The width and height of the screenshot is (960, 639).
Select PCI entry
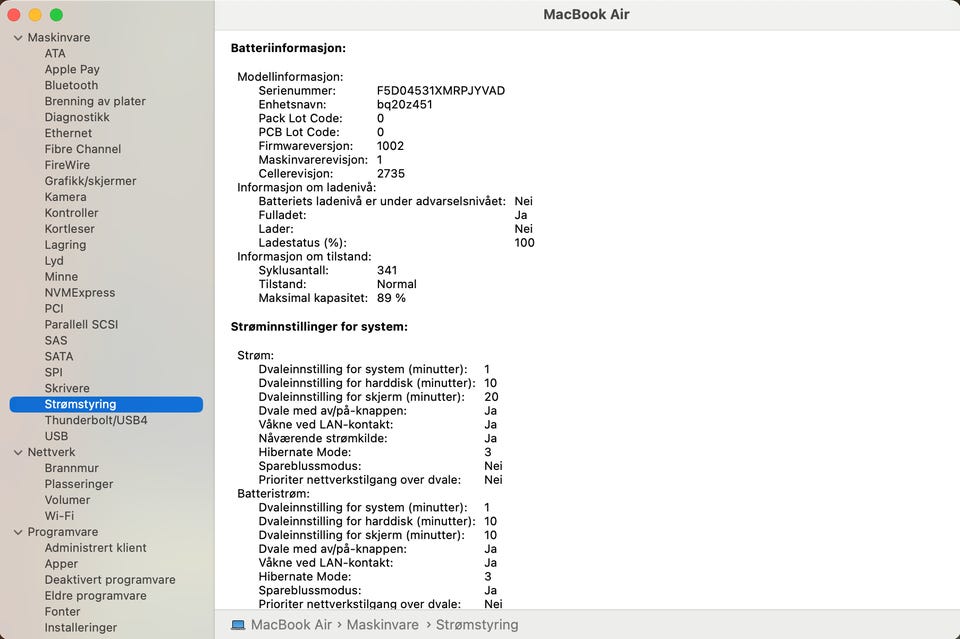pyautogui.click(x=54, y=308)
